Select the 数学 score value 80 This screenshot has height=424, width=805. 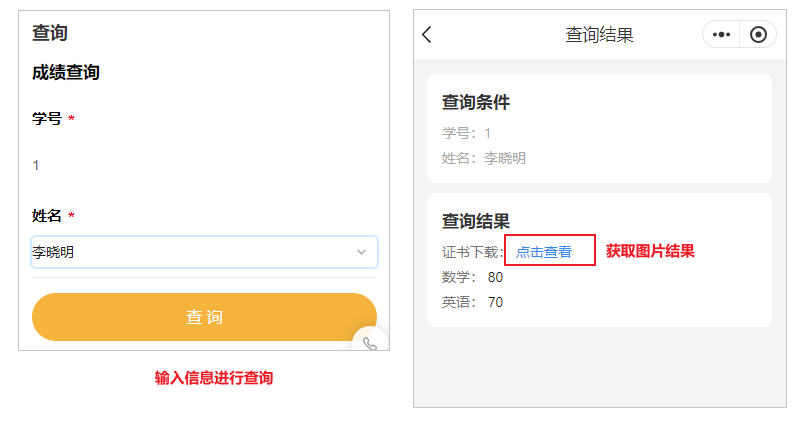[x=495, y=277]
